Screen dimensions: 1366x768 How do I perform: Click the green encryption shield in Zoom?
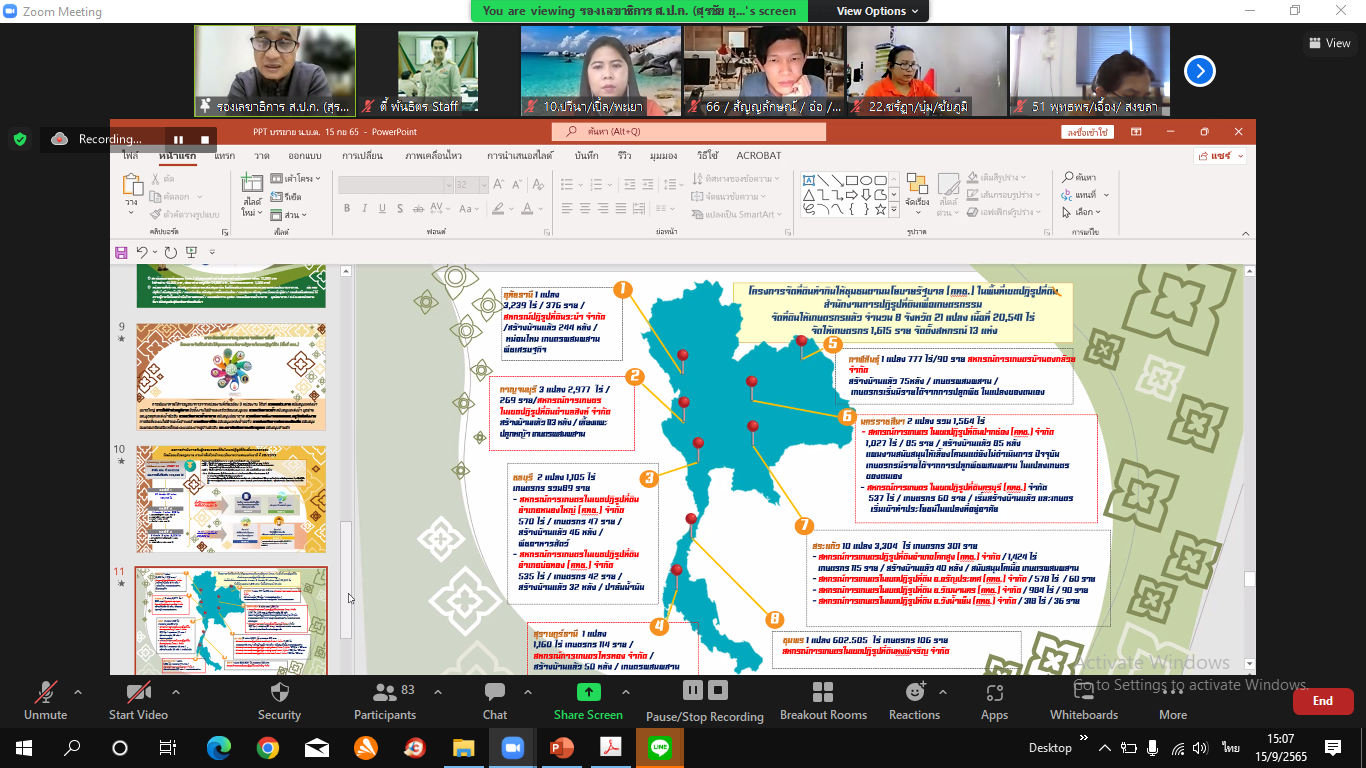pyautogui.click(x=19, y=139)
